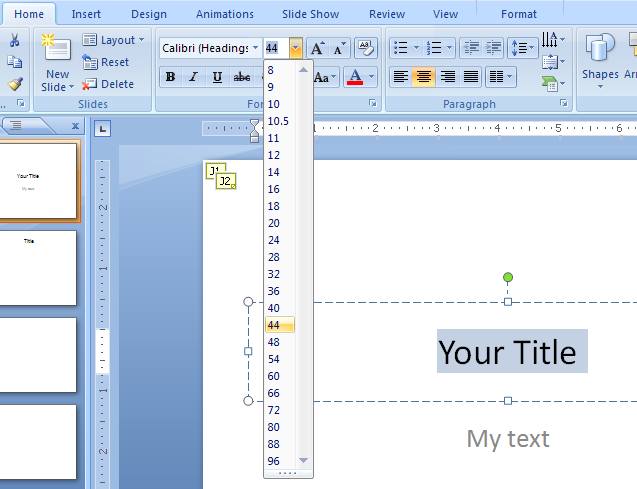This screenshot has height=489, width=637.
Task: Select font size 8 from the list
Action: pos(280,70)
